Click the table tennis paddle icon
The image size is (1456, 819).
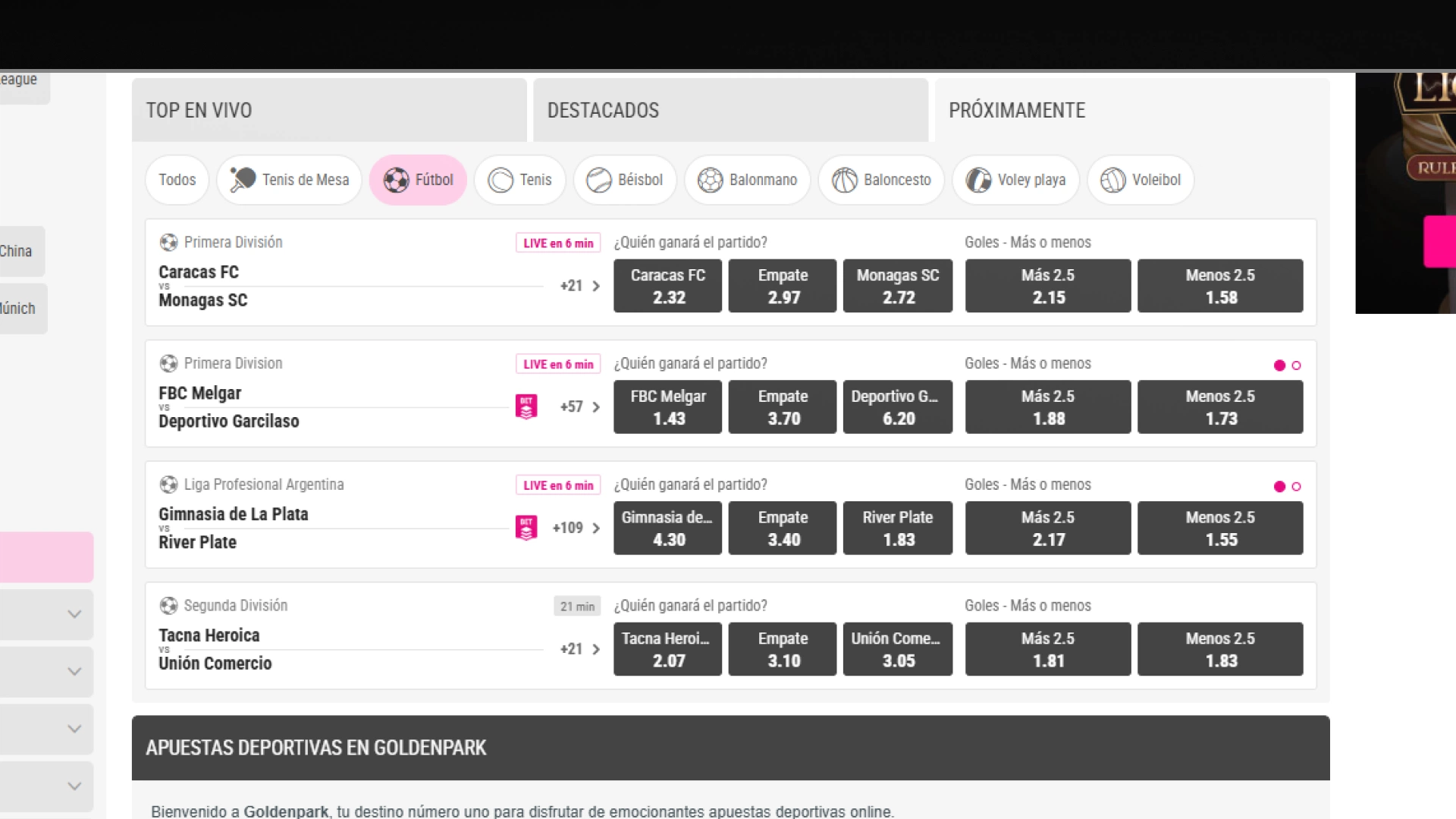[243, 180]
